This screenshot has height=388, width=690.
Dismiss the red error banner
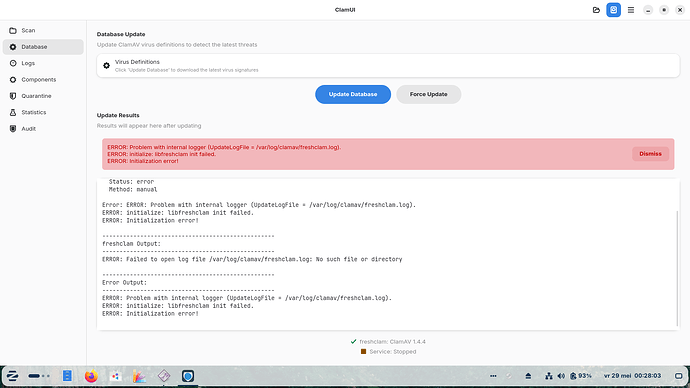(650, 154)
